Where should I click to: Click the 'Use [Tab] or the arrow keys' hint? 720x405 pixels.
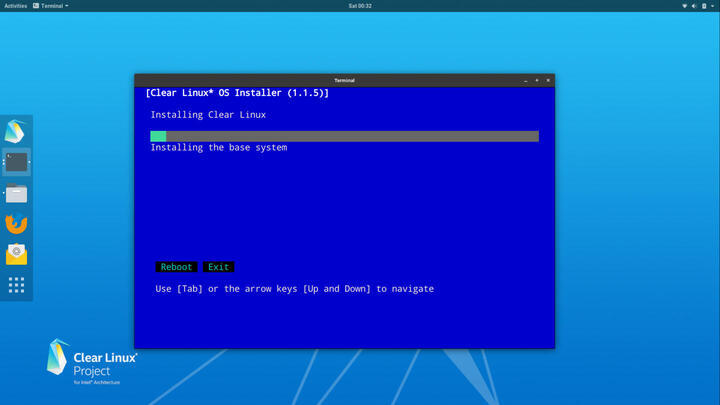click(294, 289)
